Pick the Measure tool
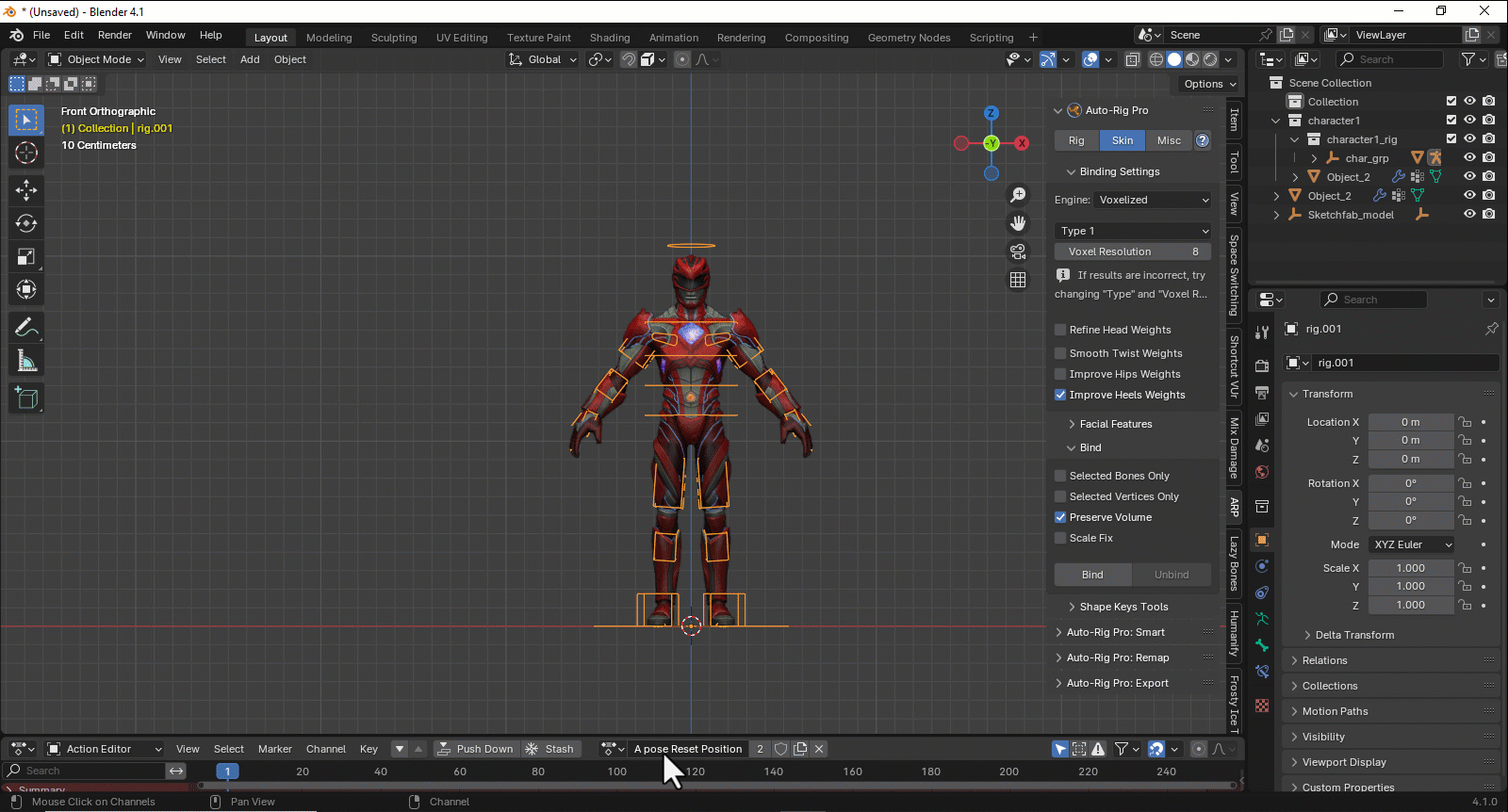This screenshot has height=812, width=1508. point(26,361)
